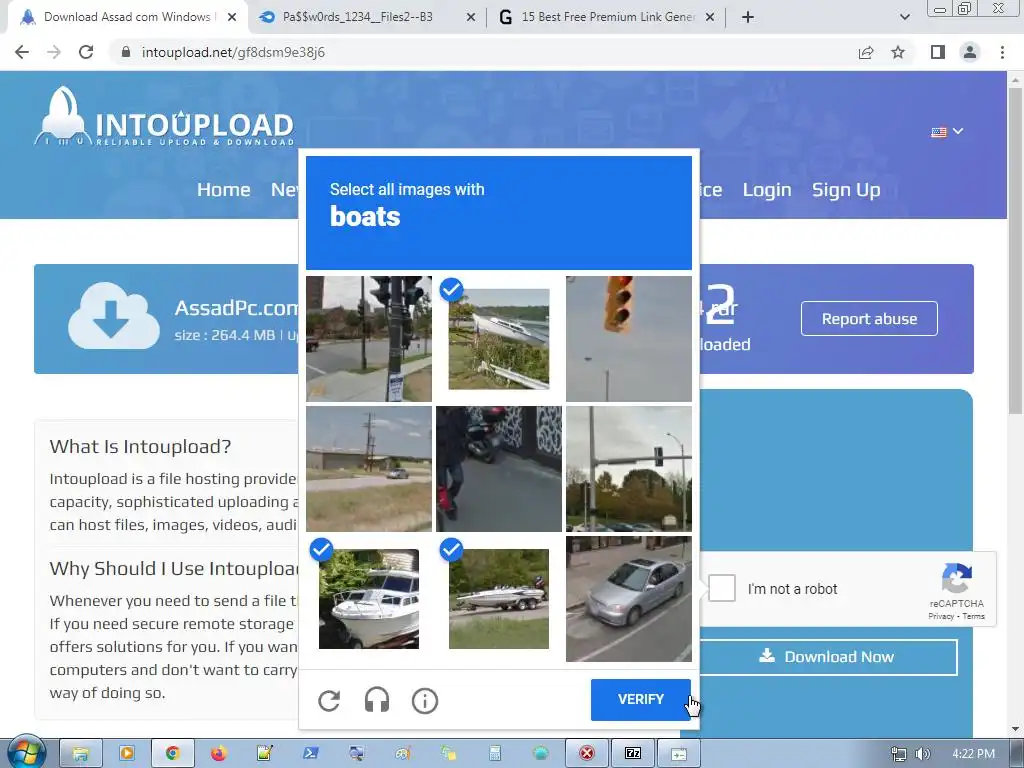Expand the tab search chevron
This screenshot has height=768, width=1024.
(x=904, y=17)
